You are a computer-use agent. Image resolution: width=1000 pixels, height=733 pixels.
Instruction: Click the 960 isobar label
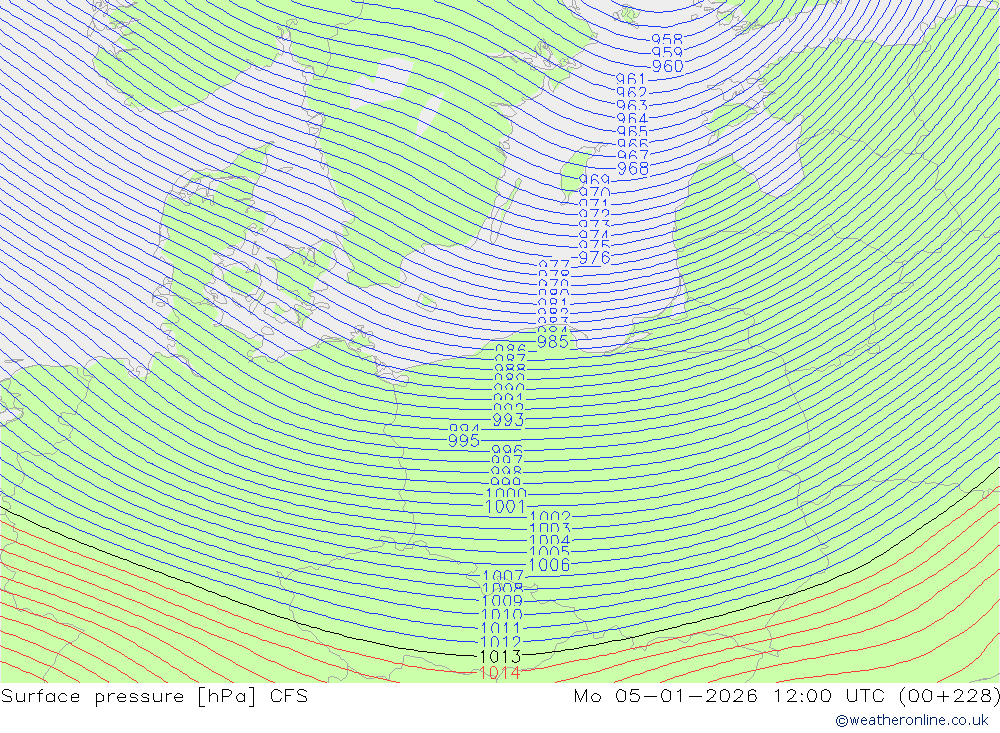[x=667, y=66]
